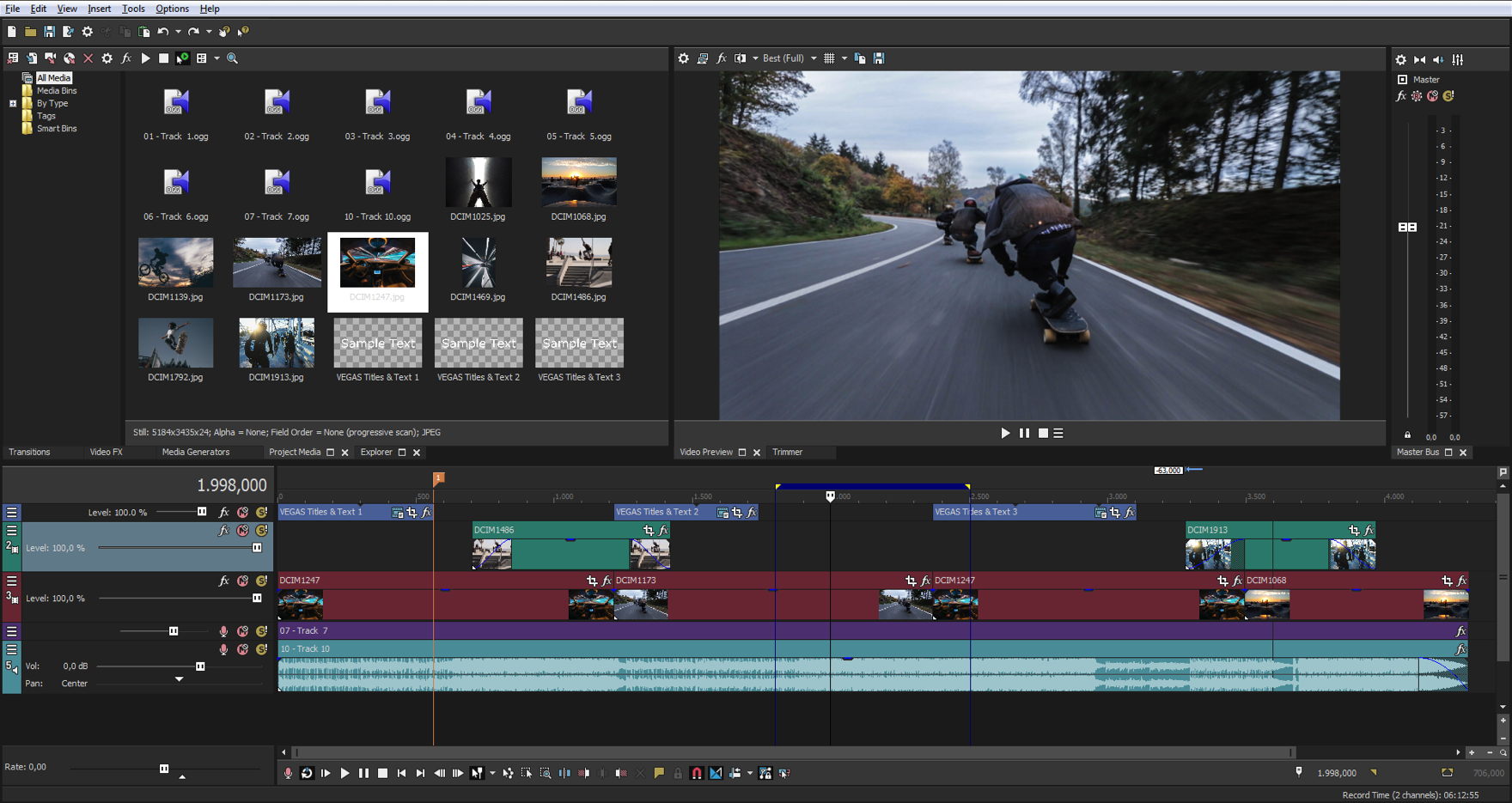Toggle Enable Snapping magnet icon
1512x803 pixels.
(x=697, y=773)
